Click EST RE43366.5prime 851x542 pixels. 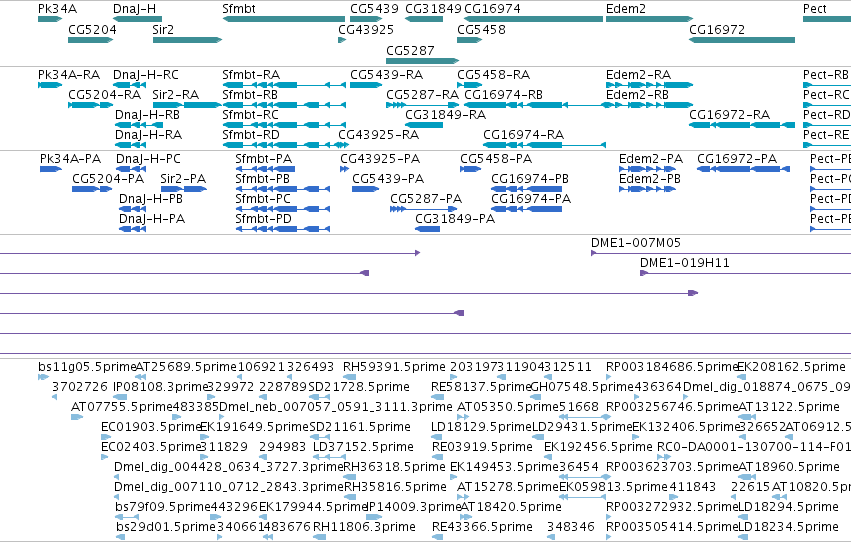click(437, 537)
